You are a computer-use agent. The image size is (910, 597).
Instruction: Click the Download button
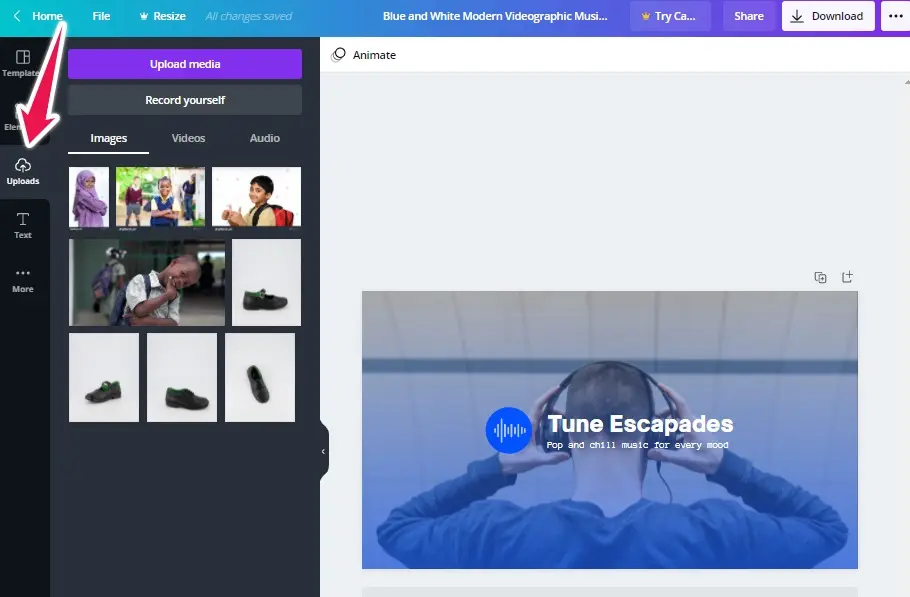(827, 16)
